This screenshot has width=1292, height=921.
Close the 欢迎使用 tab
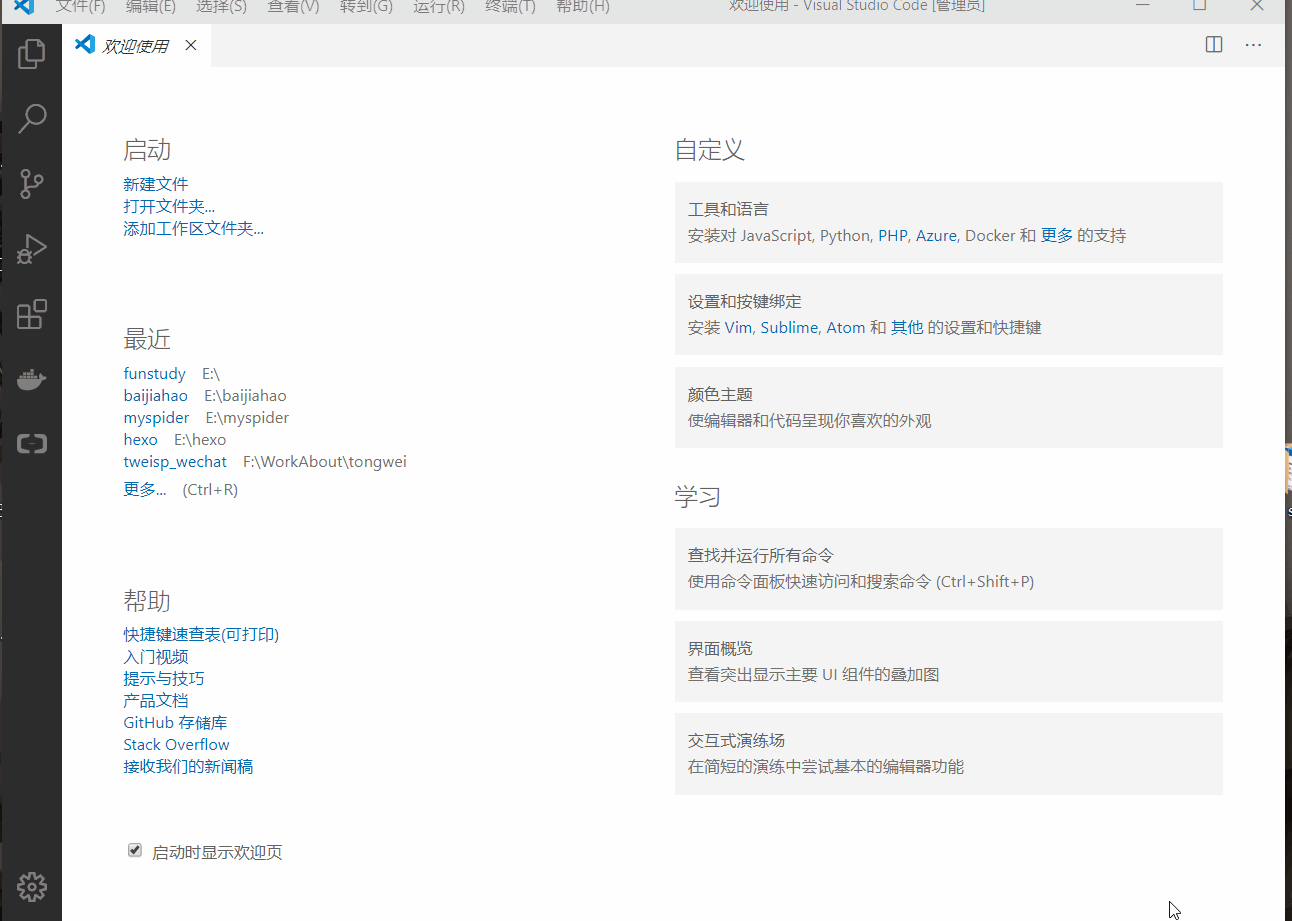pyautogui.click(x=191, y=45)
